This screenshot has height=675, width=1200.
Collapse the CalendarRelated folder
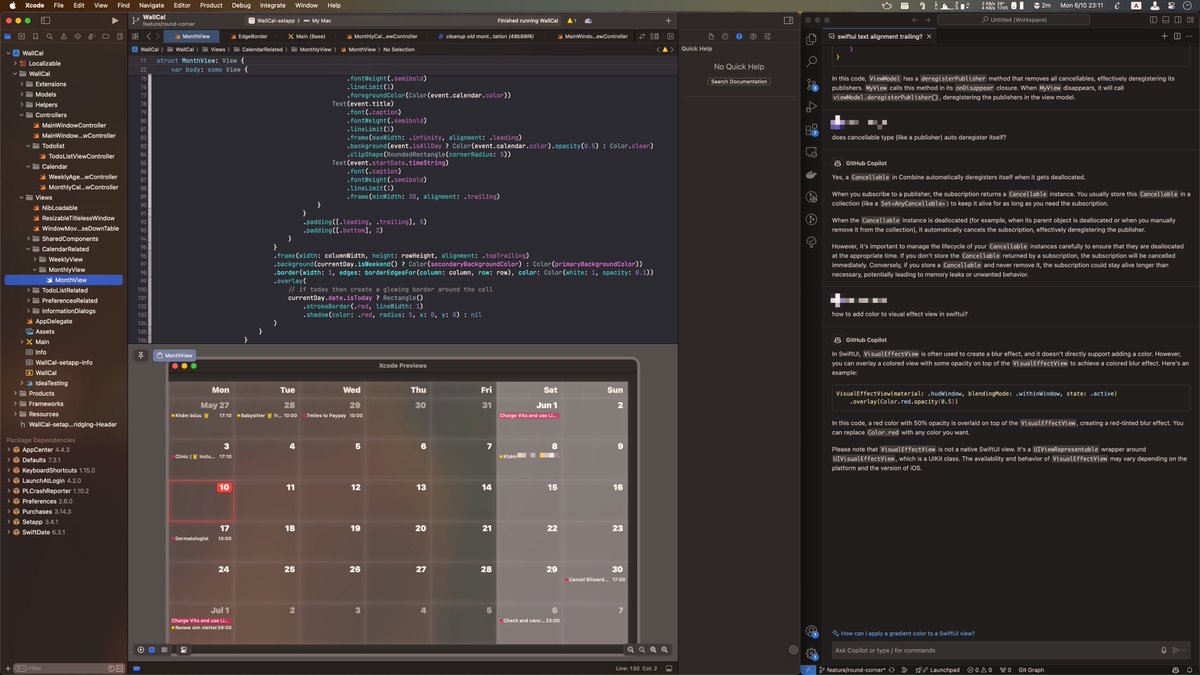[x=29, y=249]
